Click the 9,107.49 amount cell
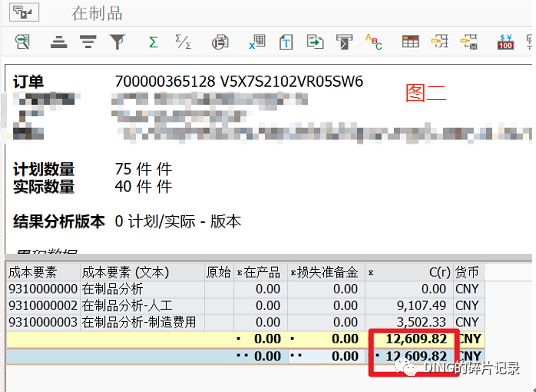Image resolution: width=536 pixels, height=392 pixels. (409, 306)
